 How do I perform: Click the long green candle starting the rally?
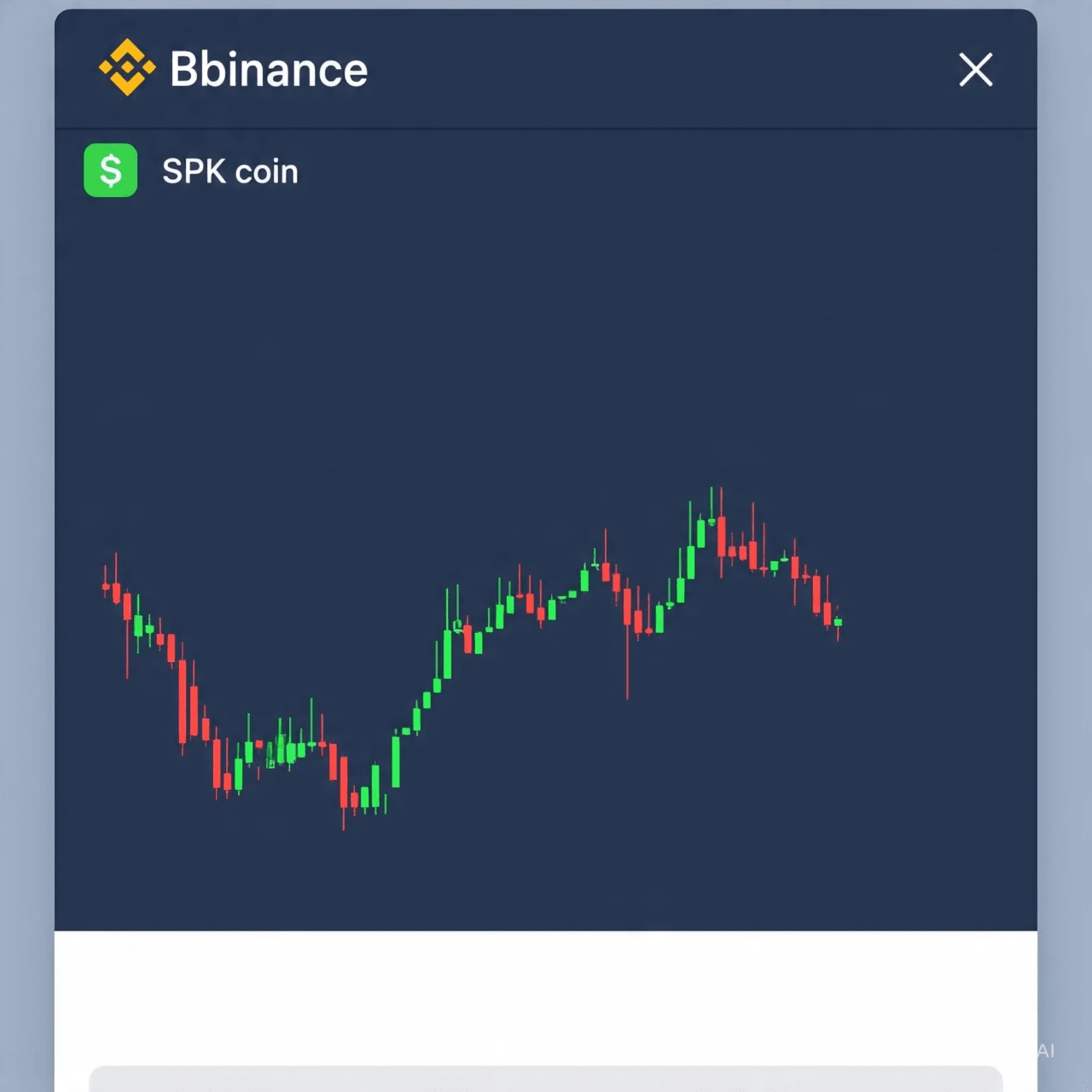click(396, 762)
